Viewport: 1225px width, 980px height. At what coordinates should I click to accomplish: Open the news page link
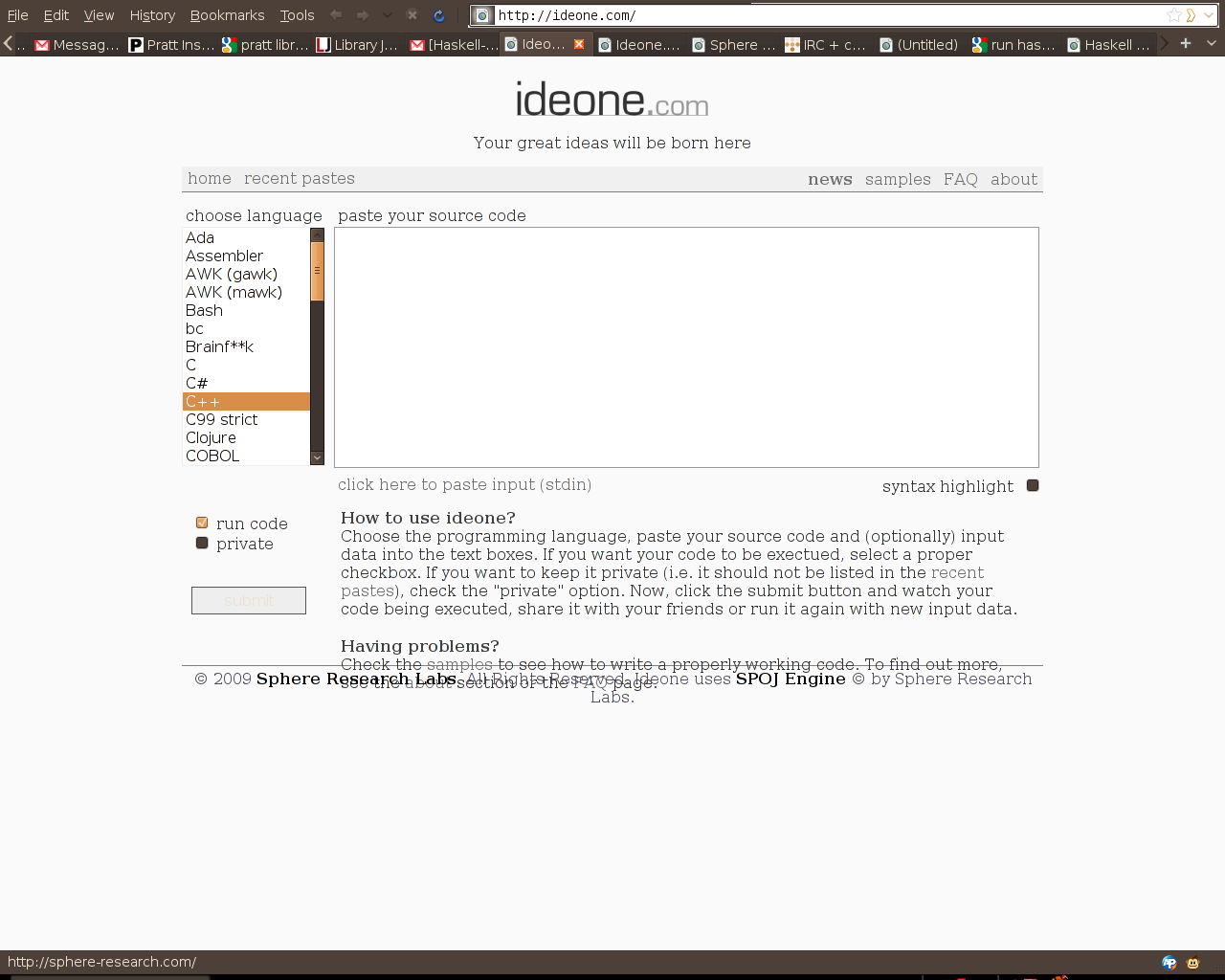pos(830,179)
